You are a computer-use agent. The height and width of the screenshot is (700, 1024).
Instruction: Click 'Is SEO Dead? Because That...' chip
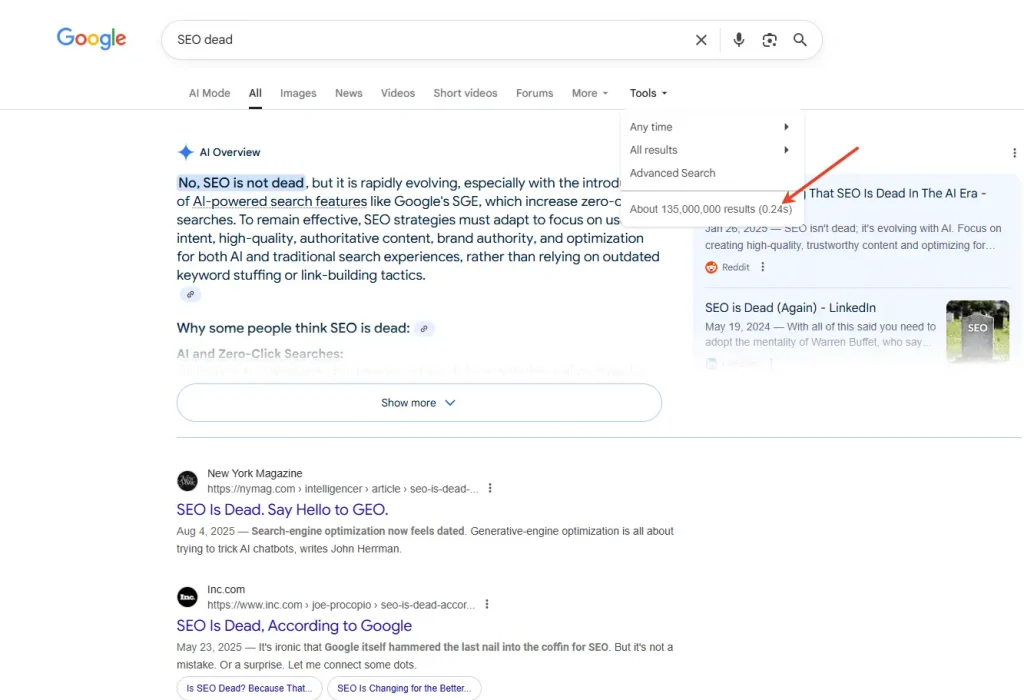pyautogui.click(x=249, y=688)
